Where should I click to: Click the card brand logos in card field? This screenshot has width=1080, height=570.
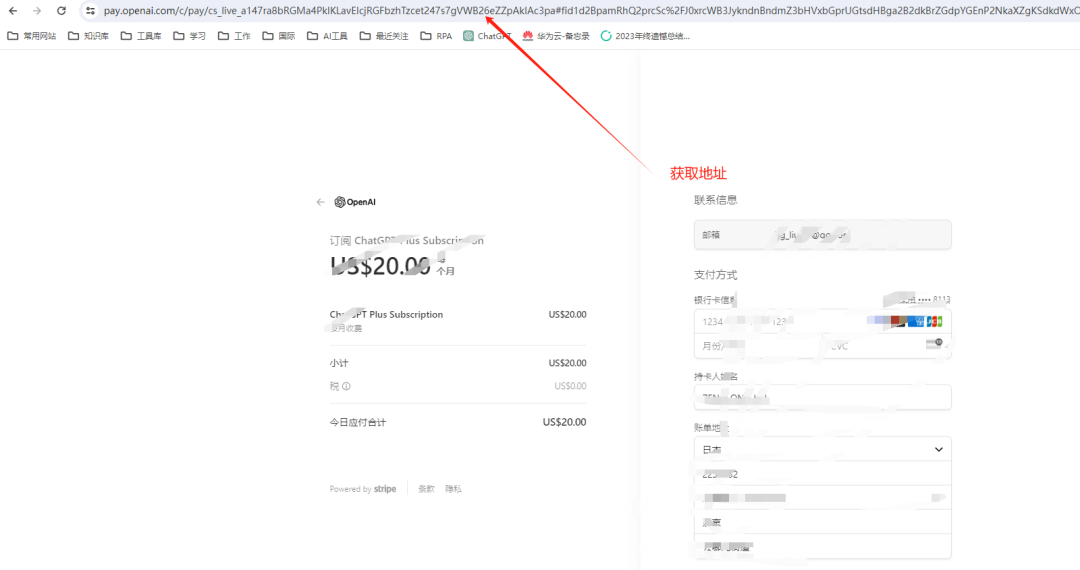905,321
